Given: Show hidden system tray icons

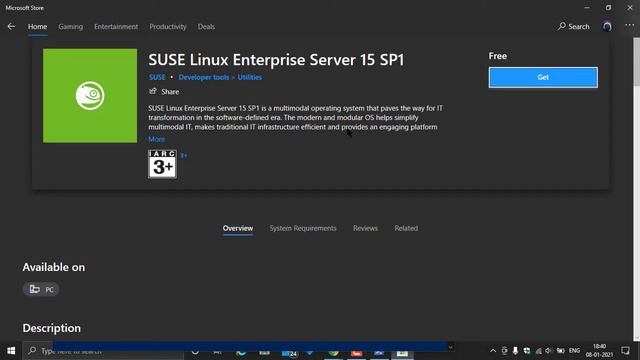Looking at the screenshot, I should coord(493,351).
